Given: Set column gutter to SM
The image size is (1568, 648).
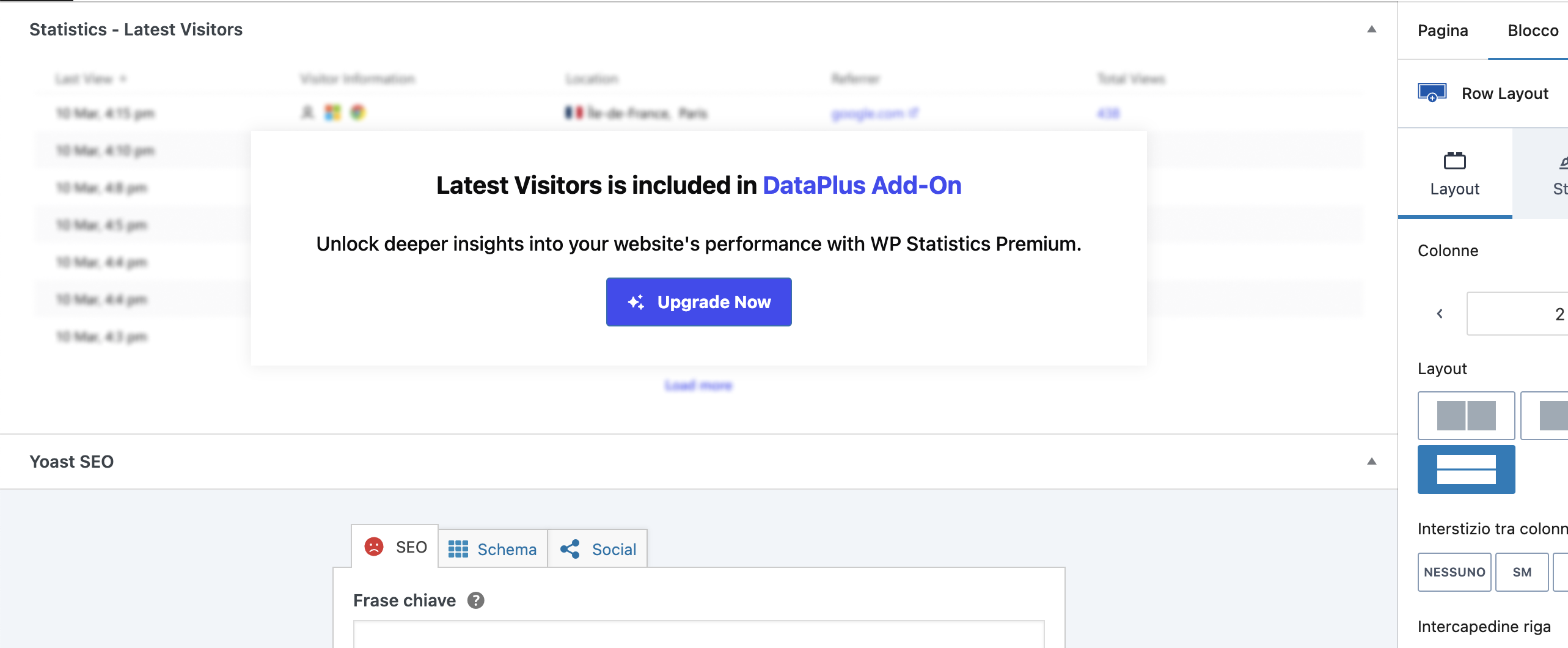Looking at the screenshot, I should [1522, 572].
